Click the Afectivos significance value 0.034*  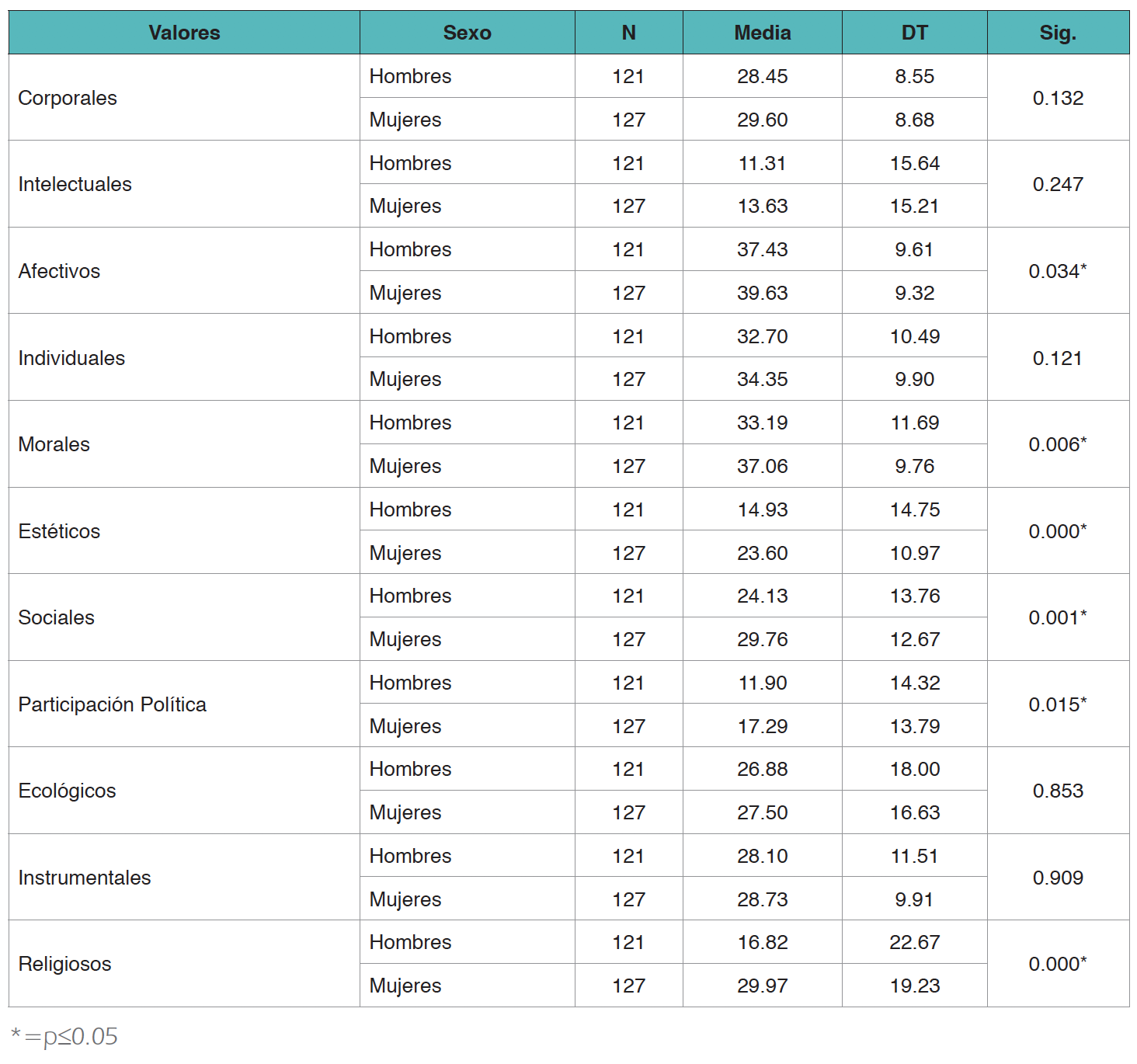(1058, 271)
